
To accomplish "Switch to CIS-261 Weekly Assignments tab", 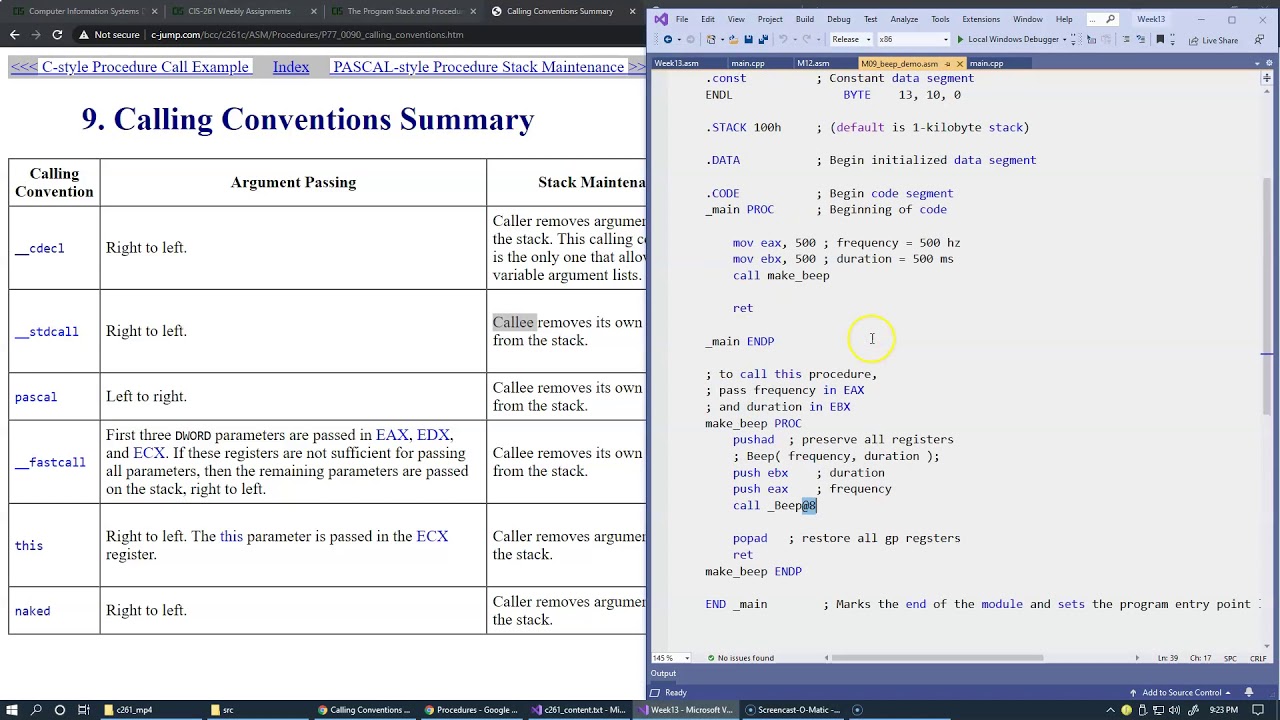I will 240,11.
